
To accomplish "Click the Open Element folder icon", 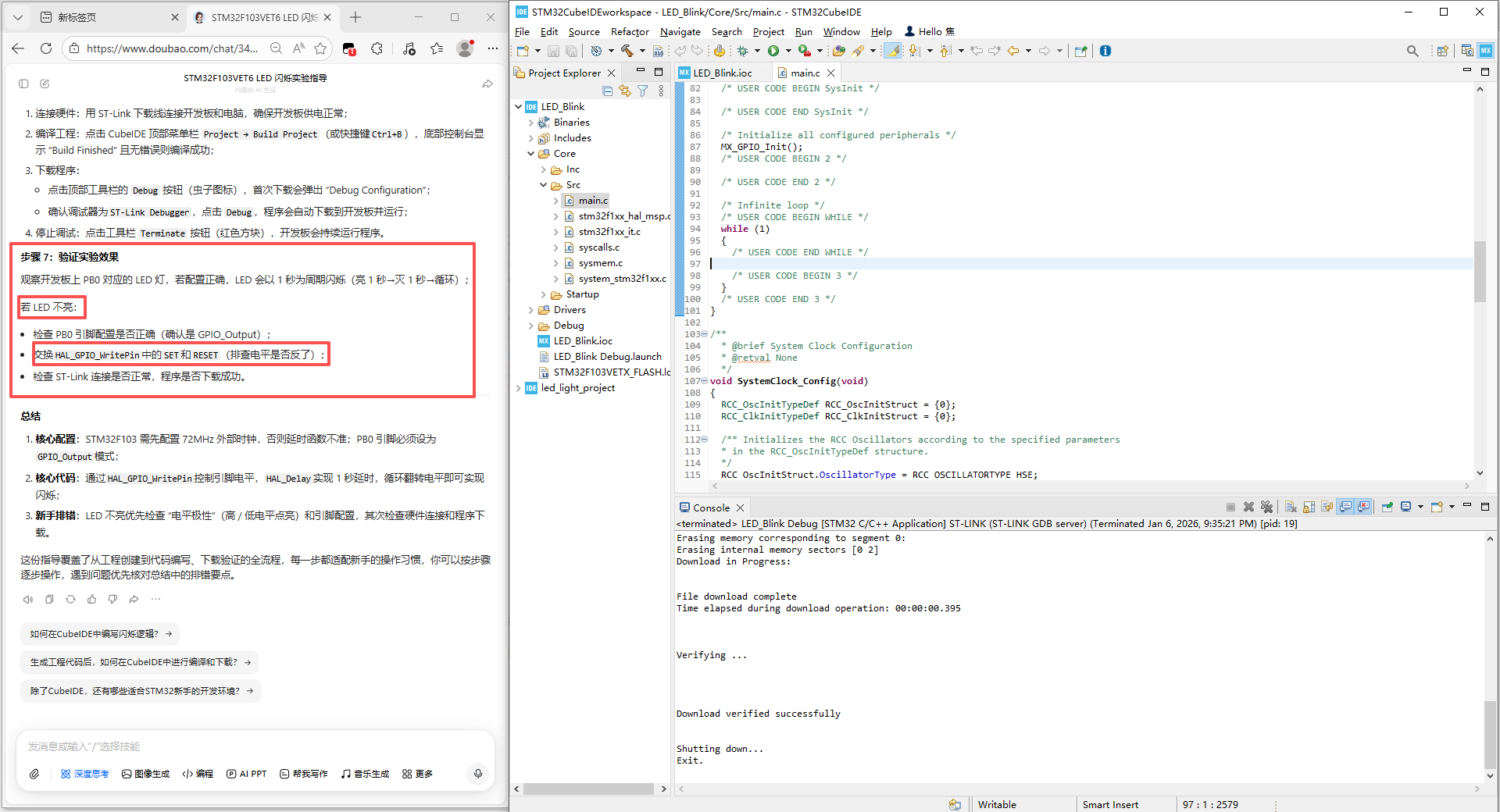I will (x=839, y=51).
